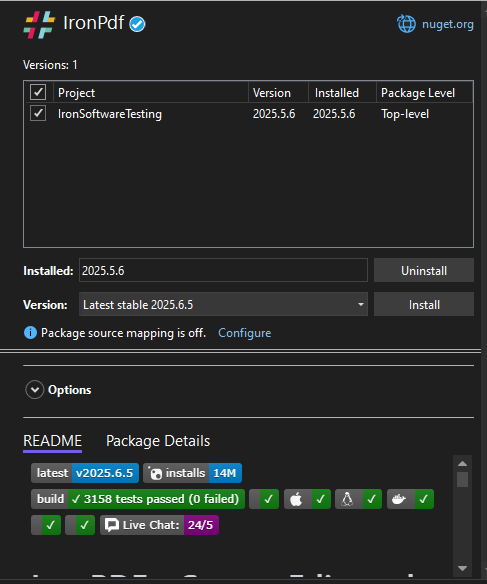Image resolution: width=487 pixels, height=584 pixels.
Task: Click the README scrollbar up arrow
Action: pos(462,463)
